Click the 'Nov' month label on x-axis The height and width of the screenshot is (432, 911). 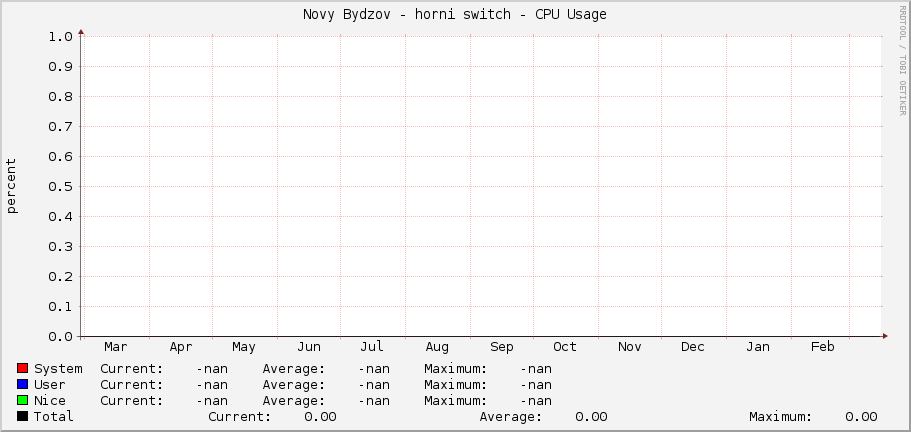[x=630, y=347]
